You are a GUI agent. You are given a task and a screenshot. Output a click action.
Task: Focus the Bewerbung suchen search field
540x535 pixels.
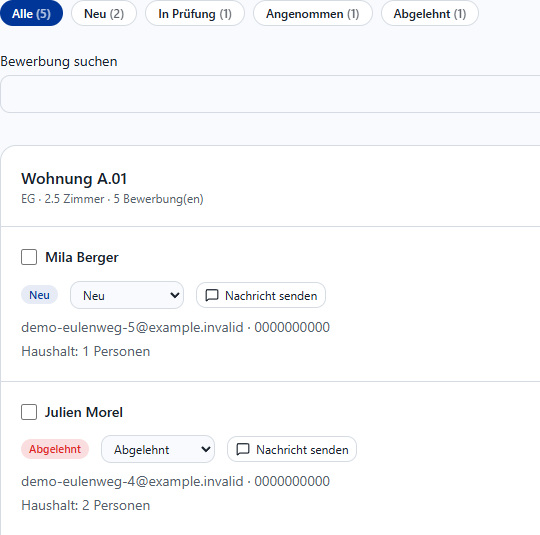coord(270,94)
